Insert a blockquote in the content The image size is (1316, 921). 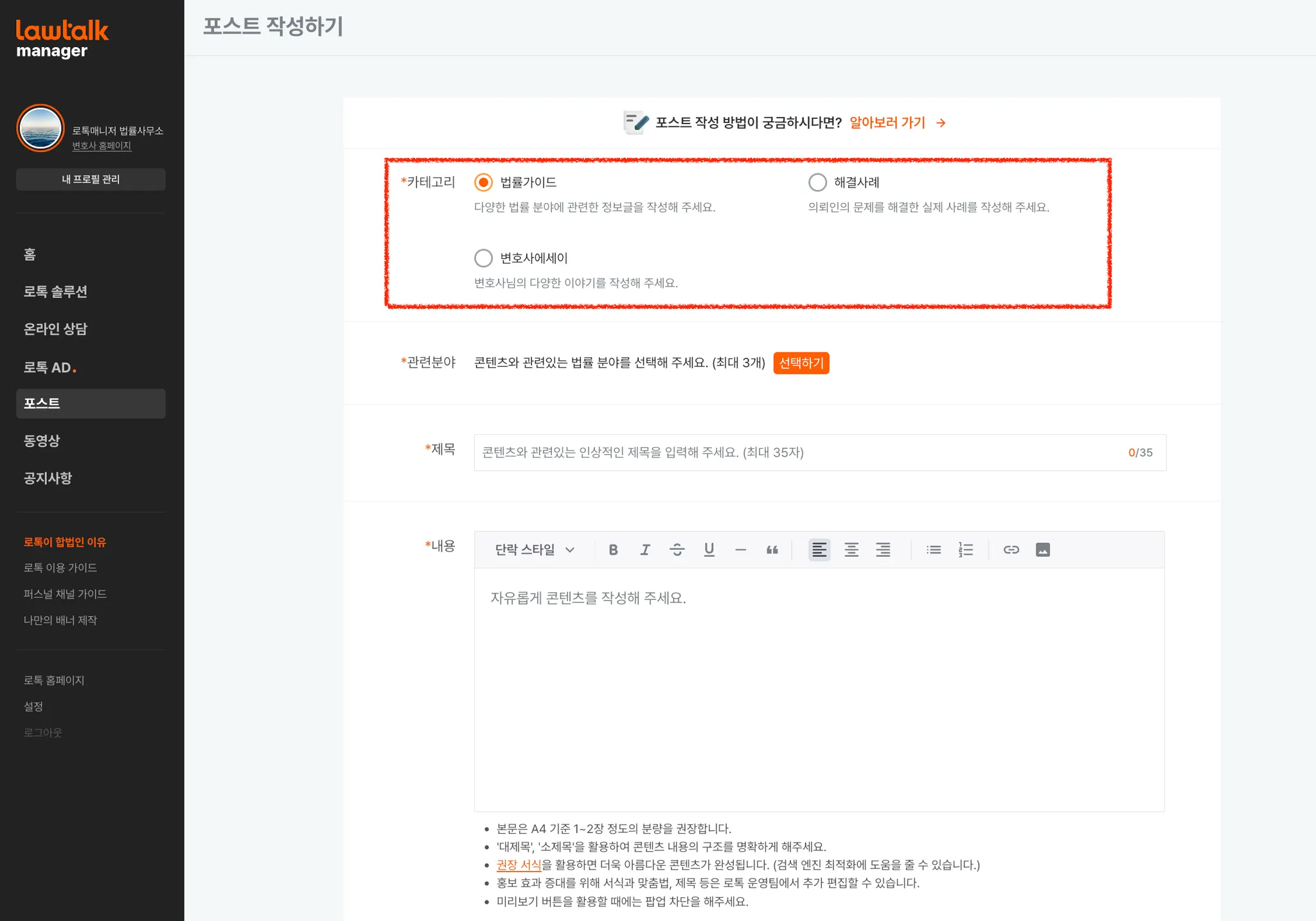point(772,550)
